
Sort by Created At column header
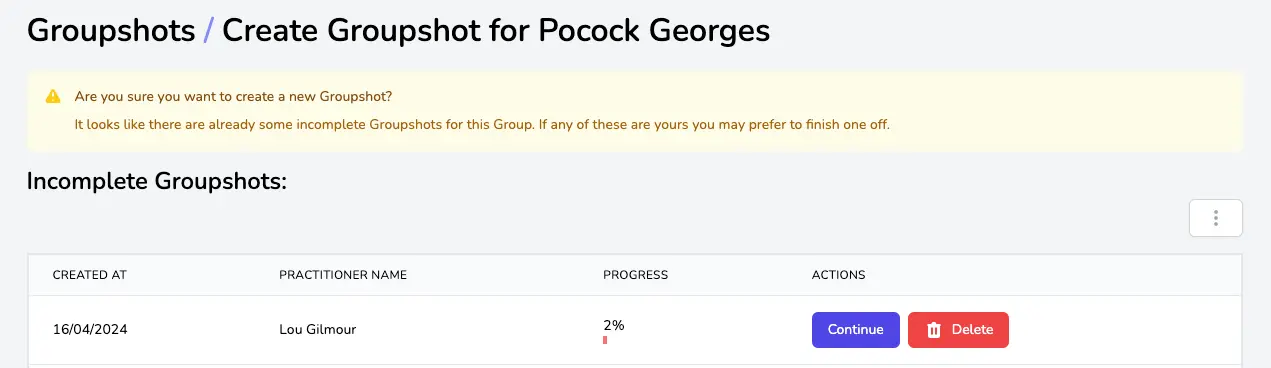[90, 275]
